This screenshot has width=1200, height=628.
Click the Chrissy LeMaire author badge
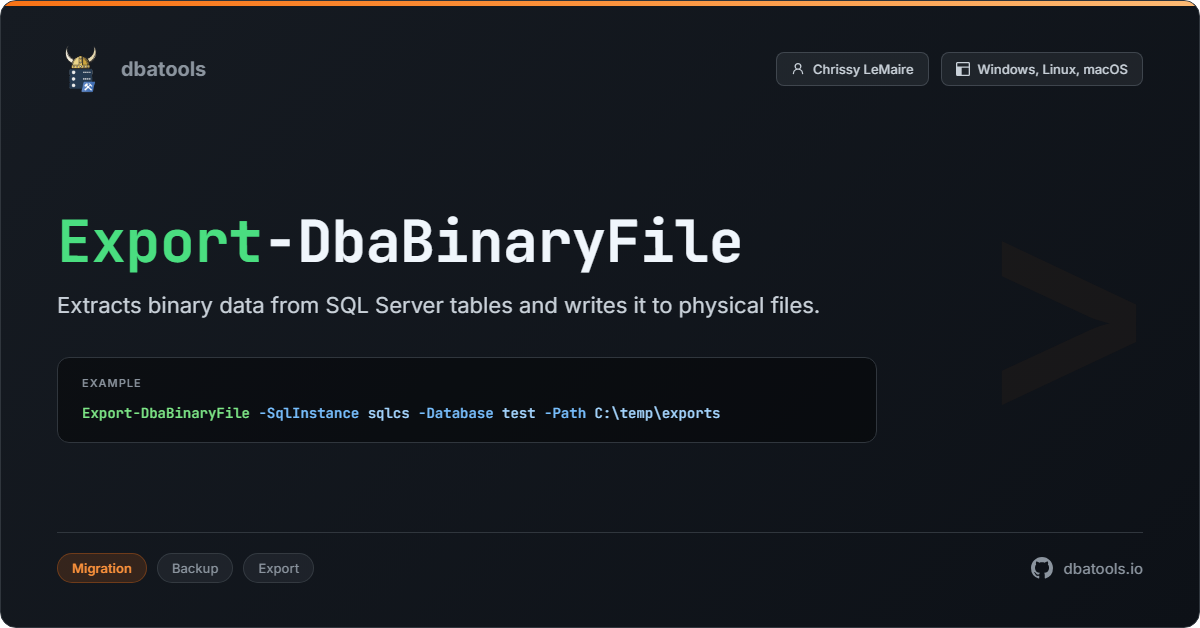tap(852, 69)
